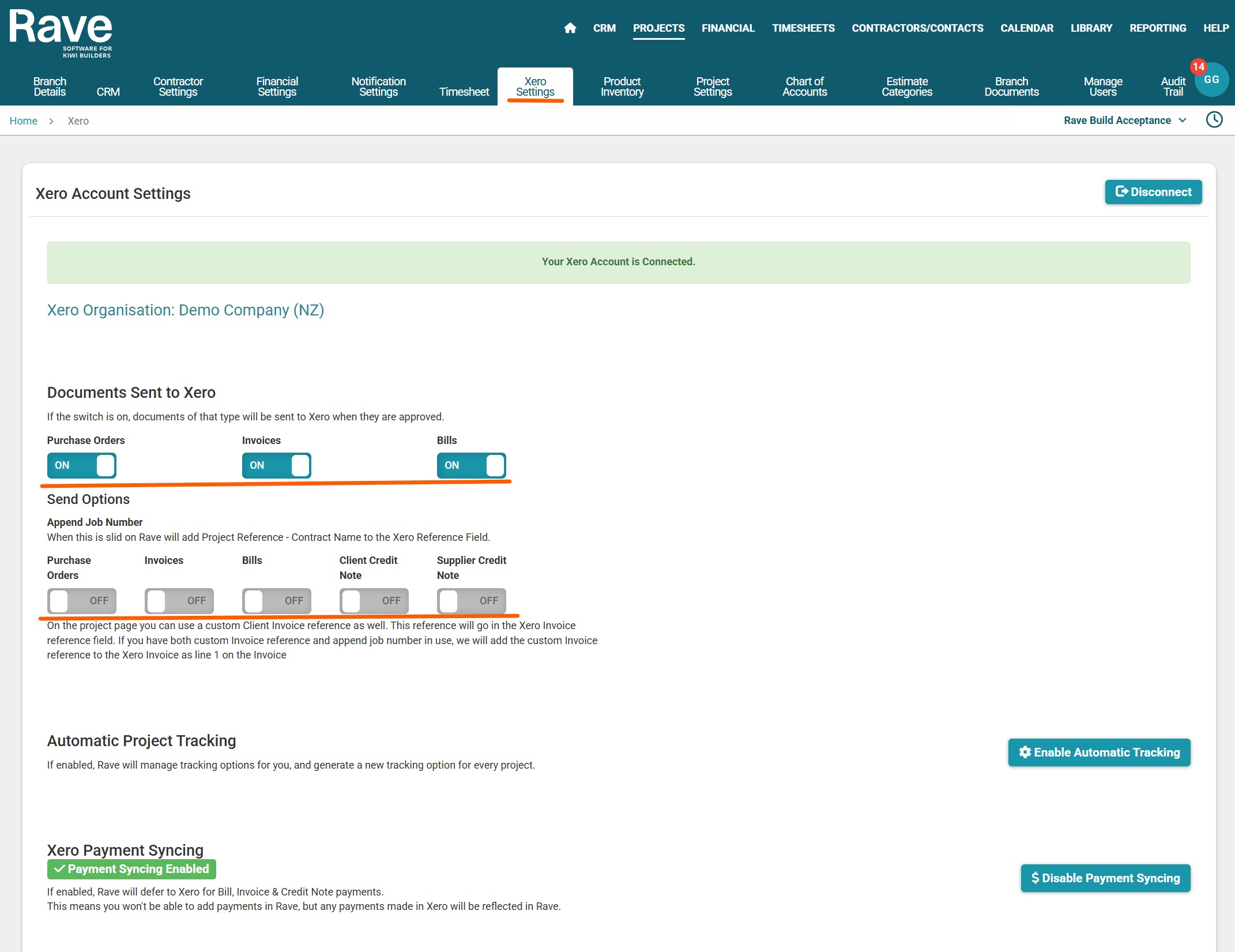This screenshot has height=952, width=1235.
Task: Click Payment Syncing Enabled green badge
Action: click(x=131, y=869)
